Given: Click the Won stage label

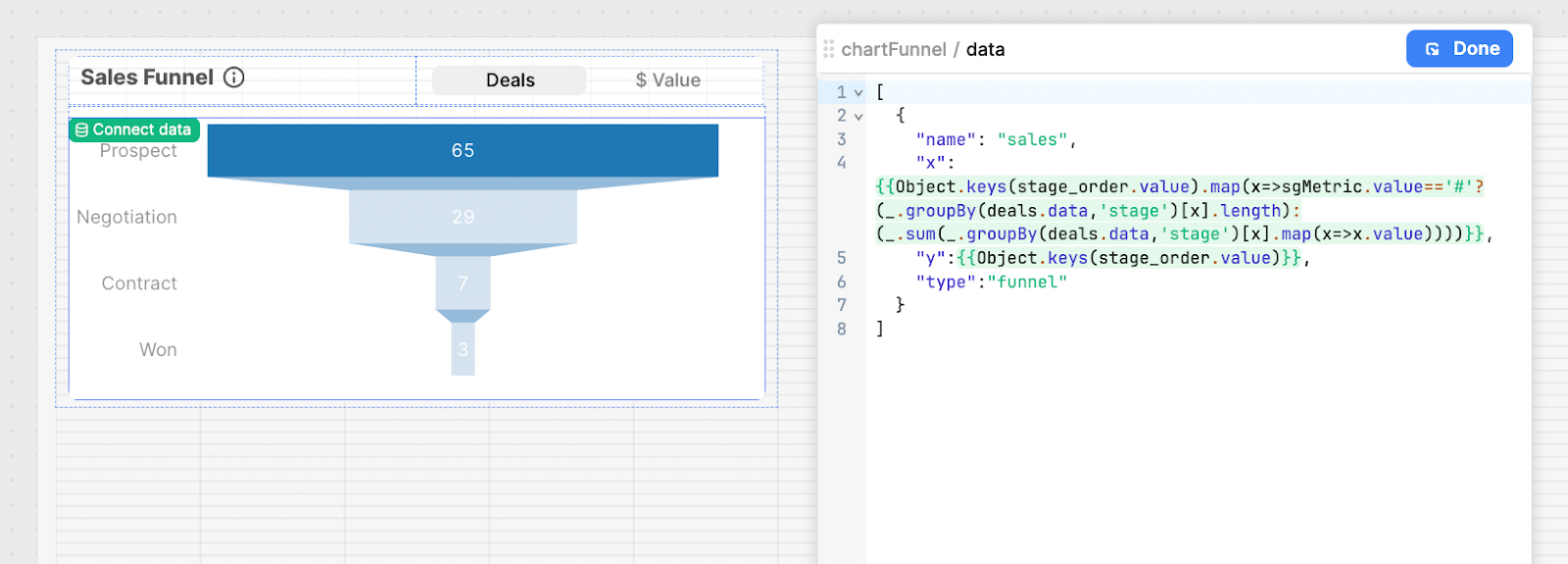Looking at the screenshot, I should [x=158, y=349].
